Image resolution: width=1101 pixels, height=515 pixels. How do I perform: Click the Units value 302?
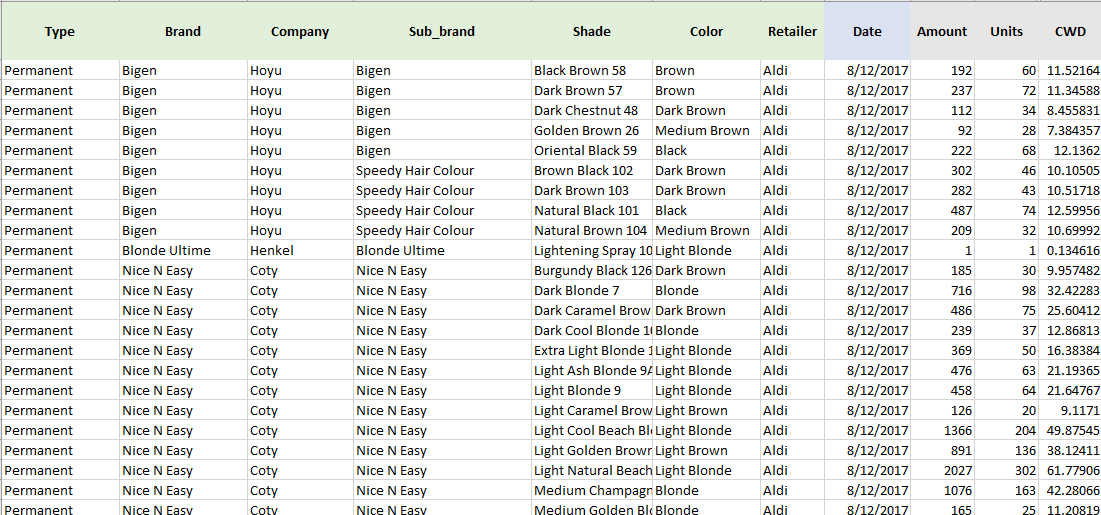(1006, 471)
